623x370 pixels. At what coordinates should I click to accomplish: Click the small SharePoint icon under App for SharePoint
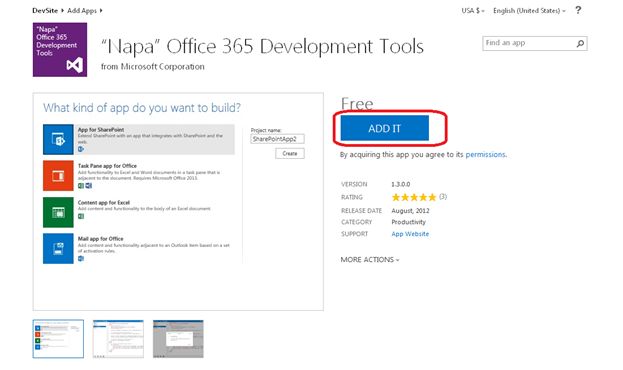tap(81, 149)
